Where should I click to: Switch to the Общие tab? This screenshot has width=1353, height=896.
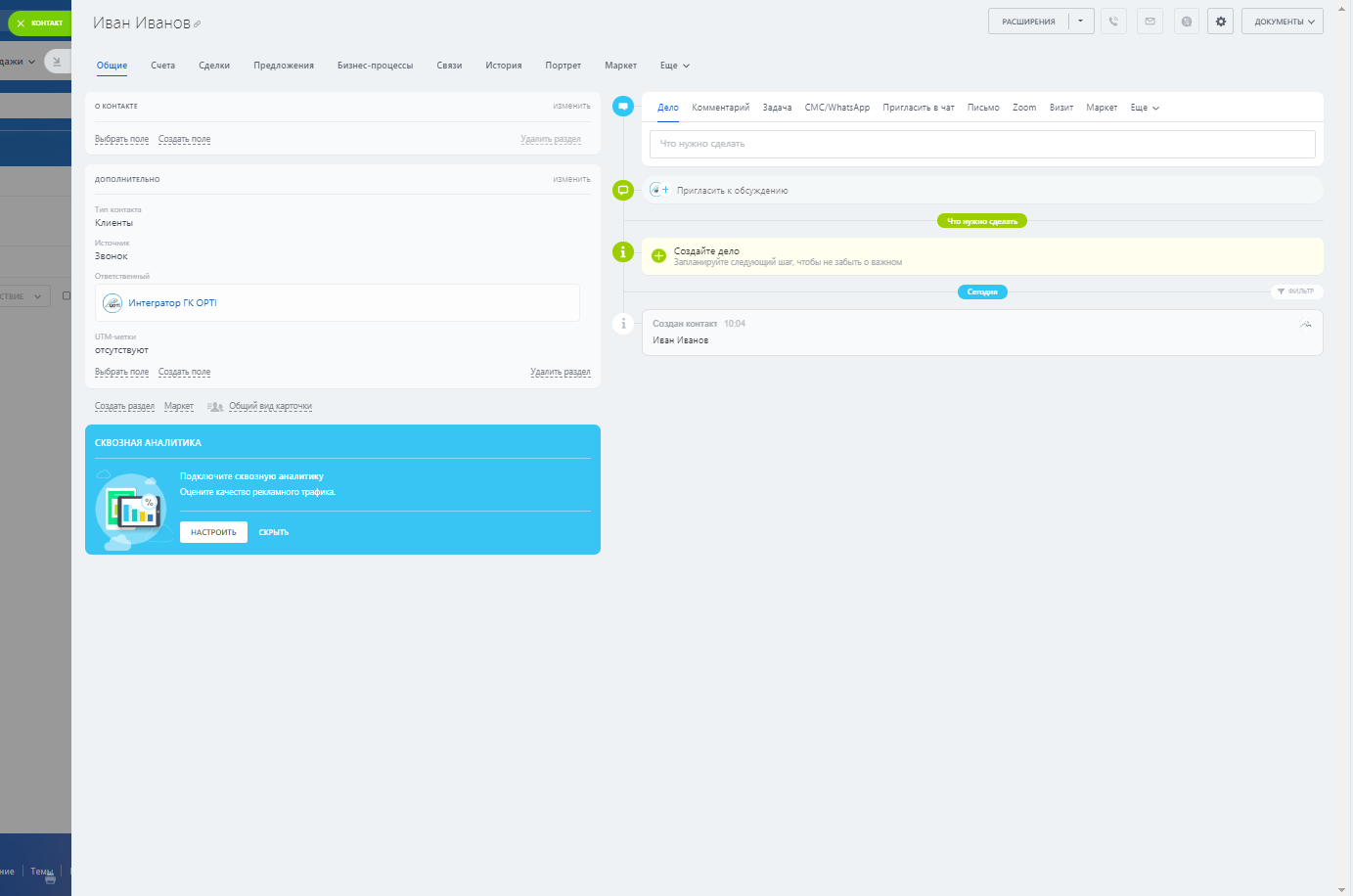coord(112,66)
